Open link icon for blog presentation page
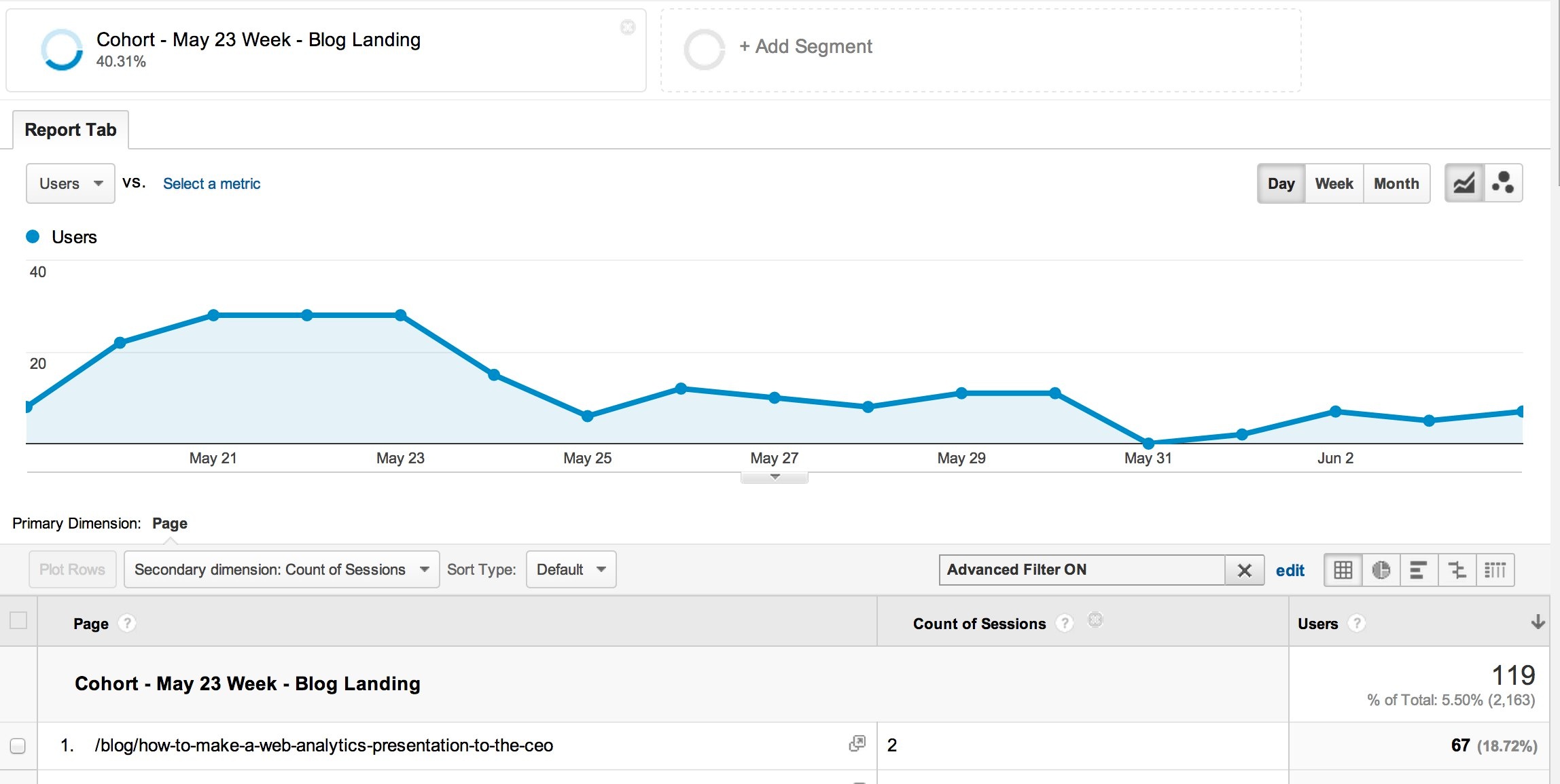Viewport: 1560px width, 784px height. 857,744
